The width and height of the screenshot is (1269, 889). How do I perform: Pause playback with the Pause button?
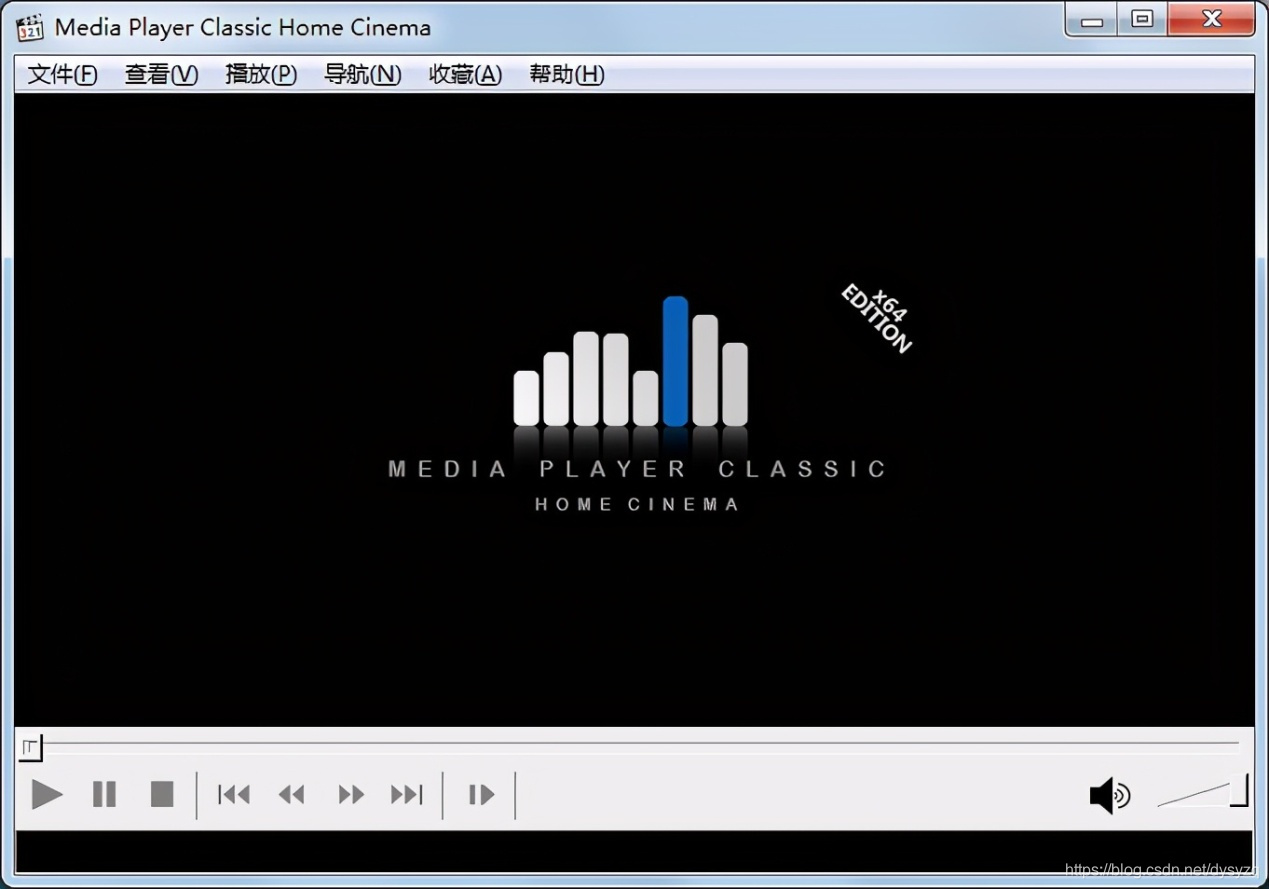point(104,795)
